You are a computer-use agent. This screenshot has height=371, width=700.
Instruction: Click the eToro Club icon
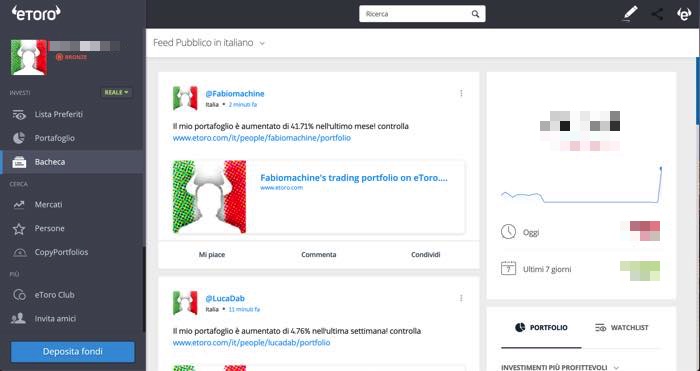19,295
